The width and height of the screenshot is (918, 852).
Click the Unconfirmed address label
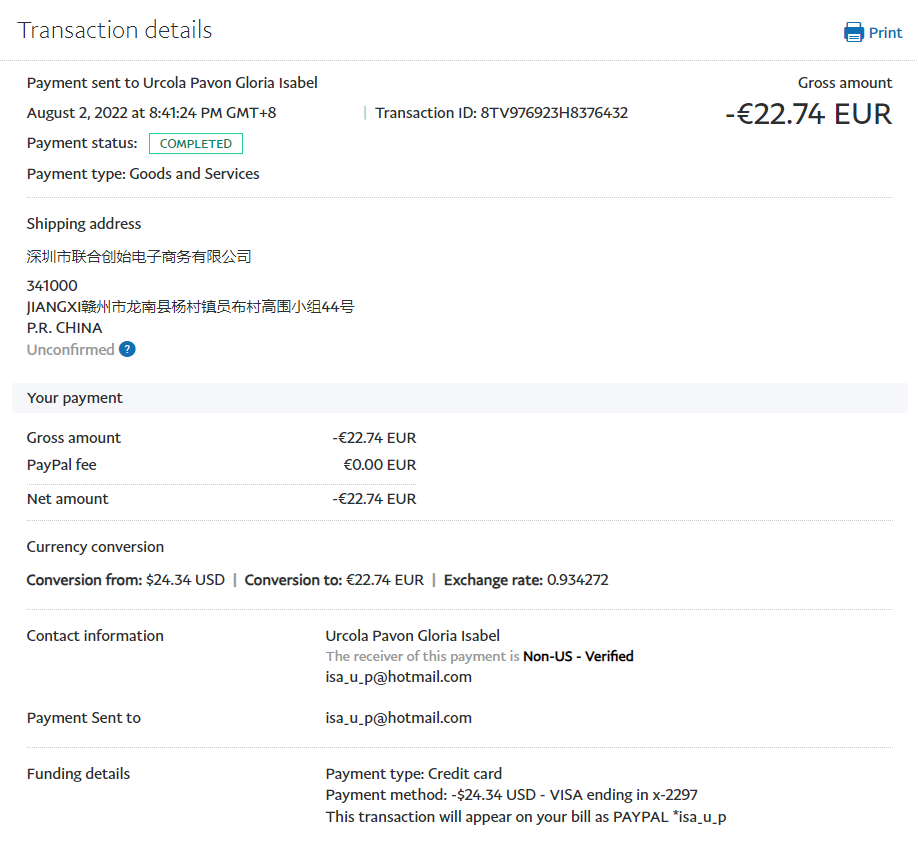coord(70,350)
